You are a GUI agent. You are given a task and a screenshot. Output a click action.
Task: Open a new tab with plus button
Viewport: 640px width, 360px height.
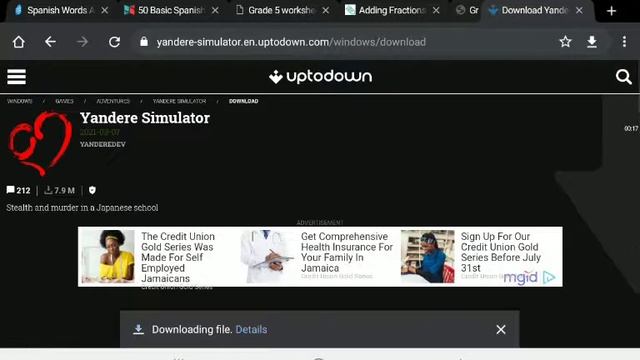point(611,11)
